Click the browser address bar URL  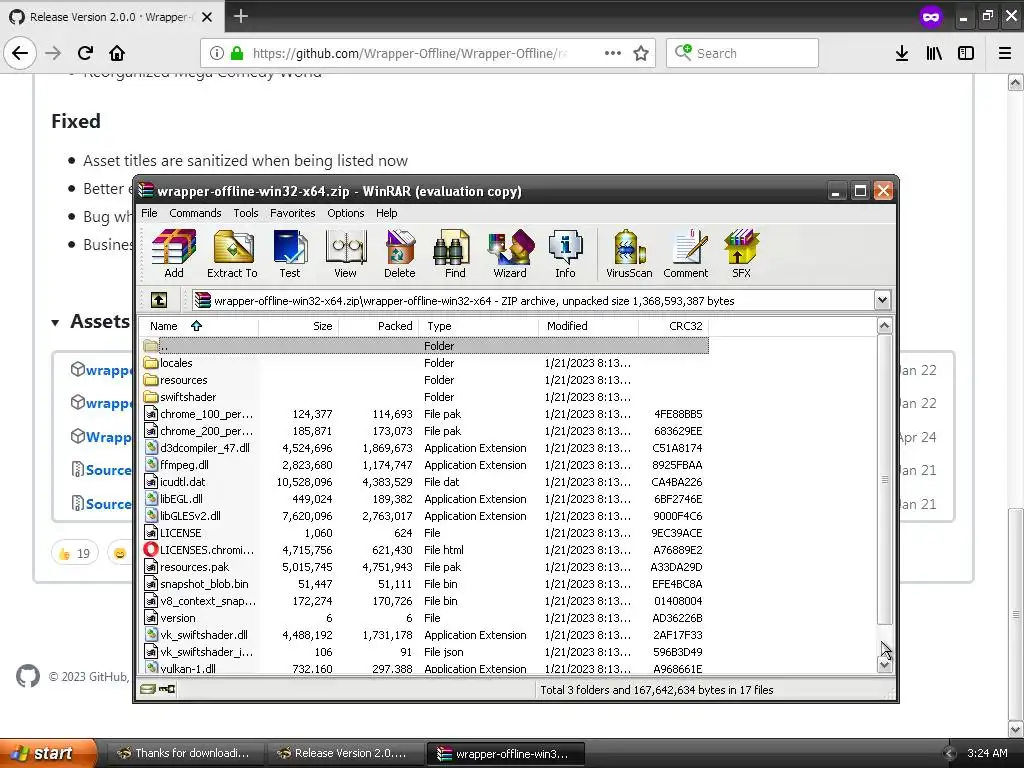409,54
